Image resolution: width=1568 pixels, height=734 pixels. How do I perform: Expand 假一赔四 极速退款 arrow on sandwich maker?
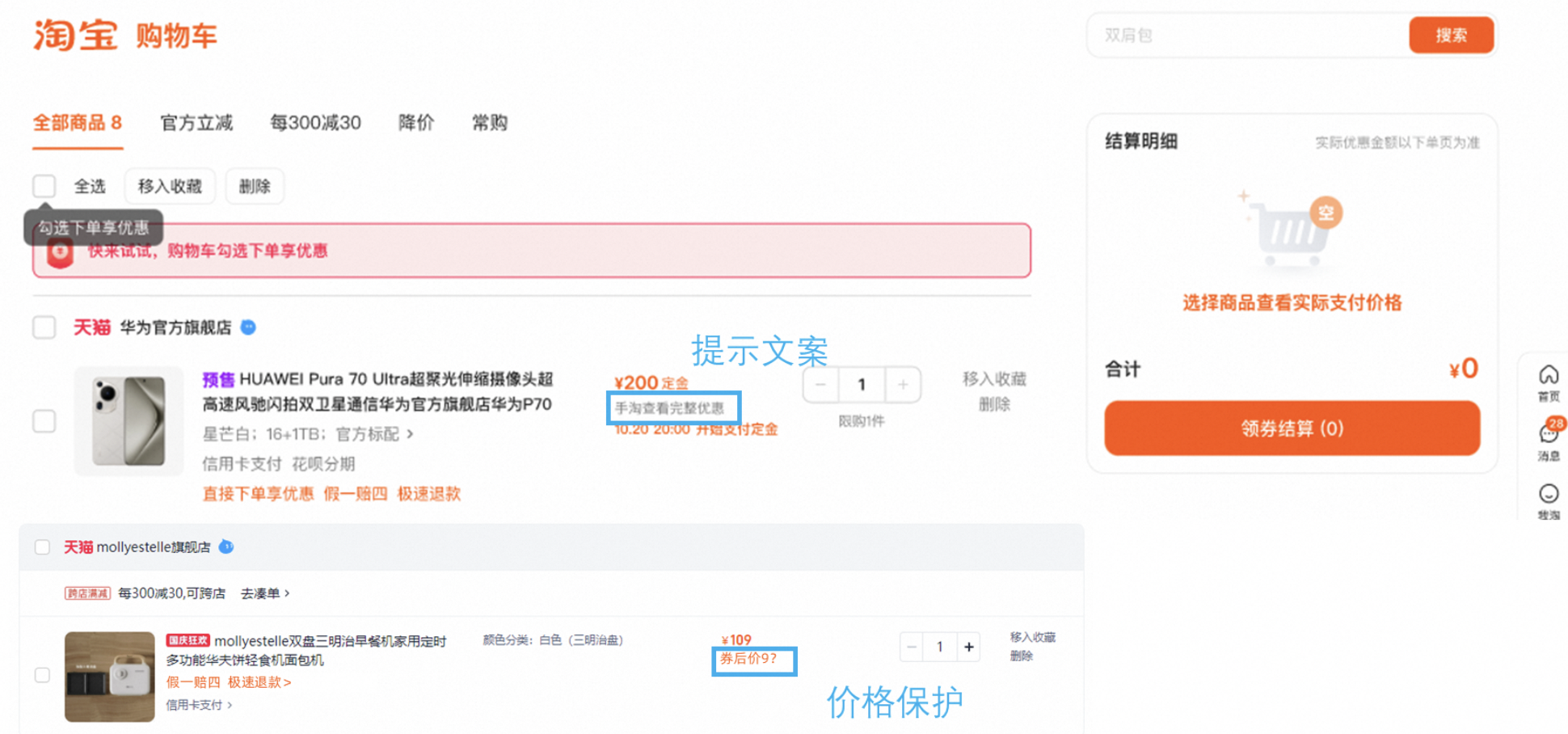click(x=288, y=682)
